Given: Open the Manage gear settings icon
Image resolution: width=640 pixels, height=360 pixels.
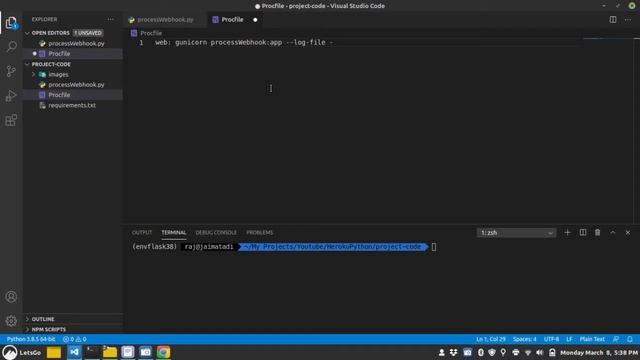Looking at the screenshot, I should (x=11, y=321).
